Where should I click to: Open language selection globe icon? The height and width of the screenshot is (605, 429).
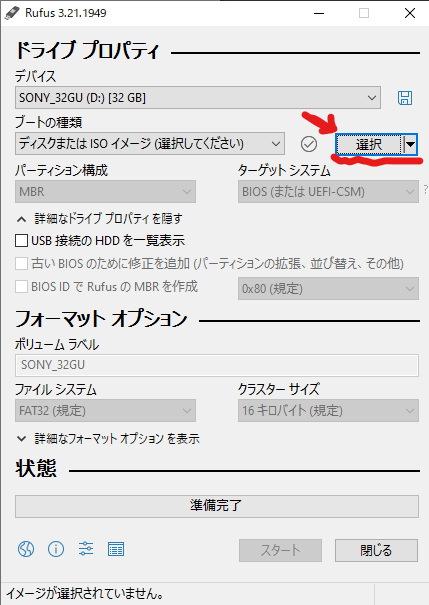26,549
